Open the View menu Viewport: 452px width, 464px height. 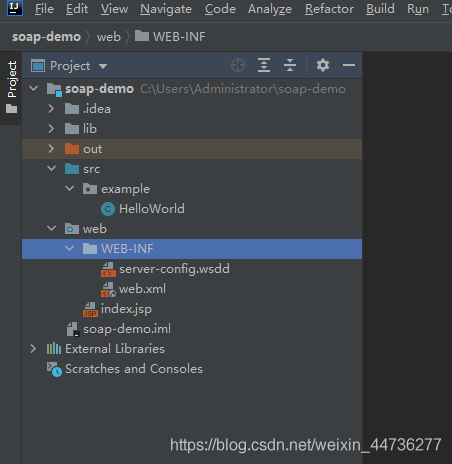tap(114, 9)
